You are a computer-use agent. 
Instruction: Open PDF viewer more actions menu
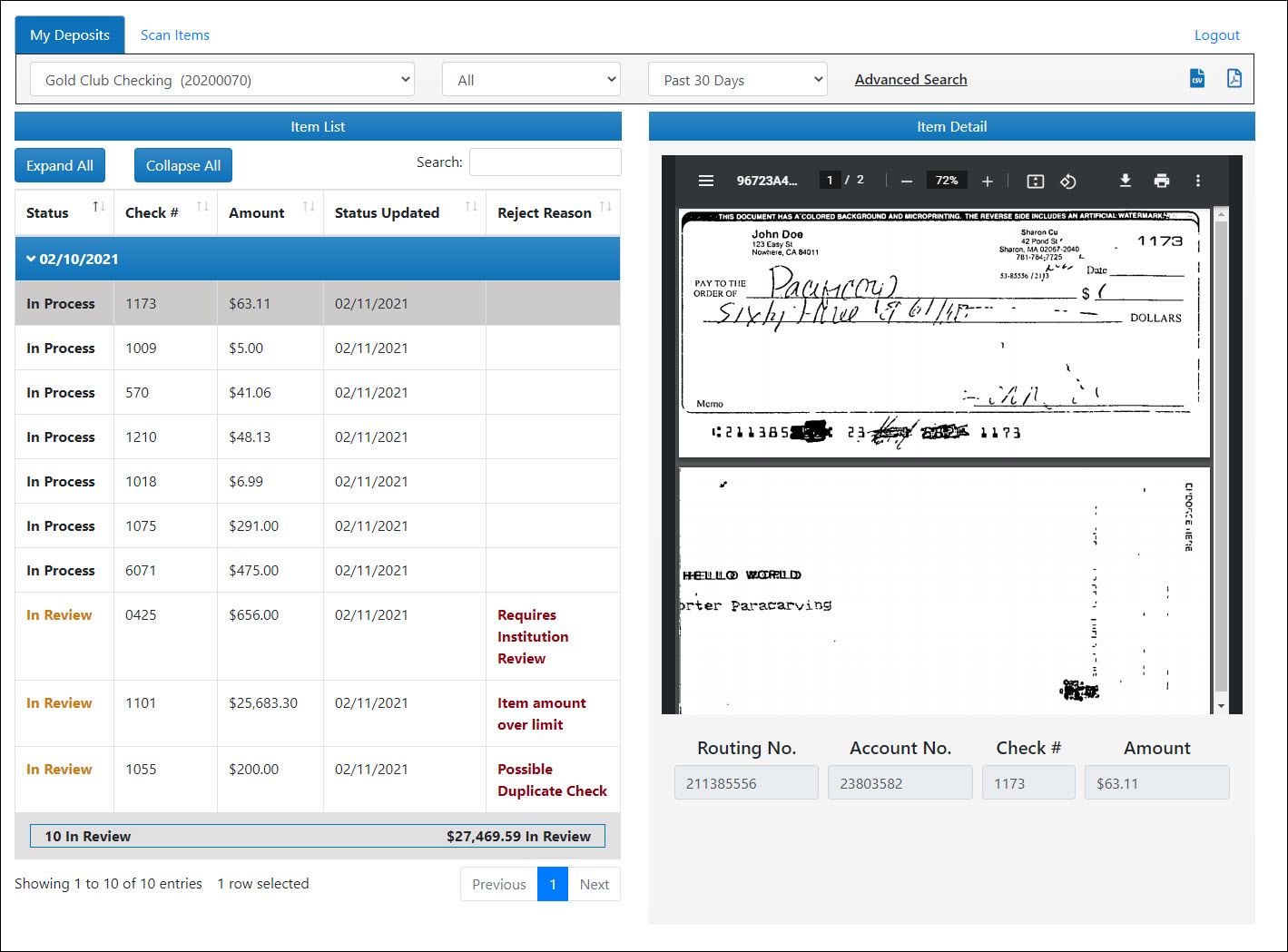(1197, 181)
